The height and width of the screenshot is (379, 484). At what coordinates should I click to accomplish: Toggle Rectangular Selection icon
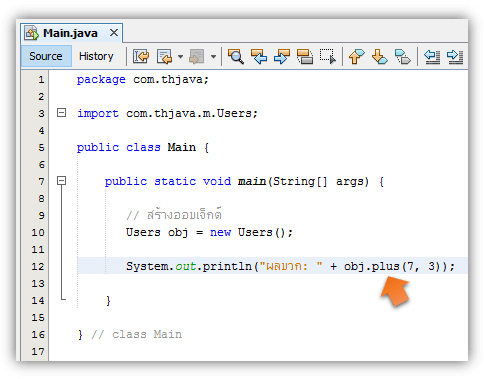tap(328, 56)
